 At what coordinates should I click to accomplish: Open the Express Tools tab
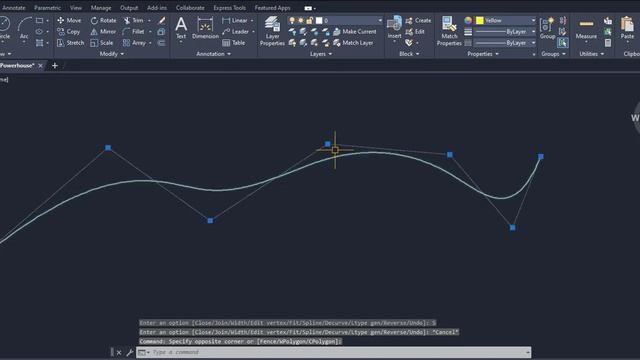coord(229,8)
